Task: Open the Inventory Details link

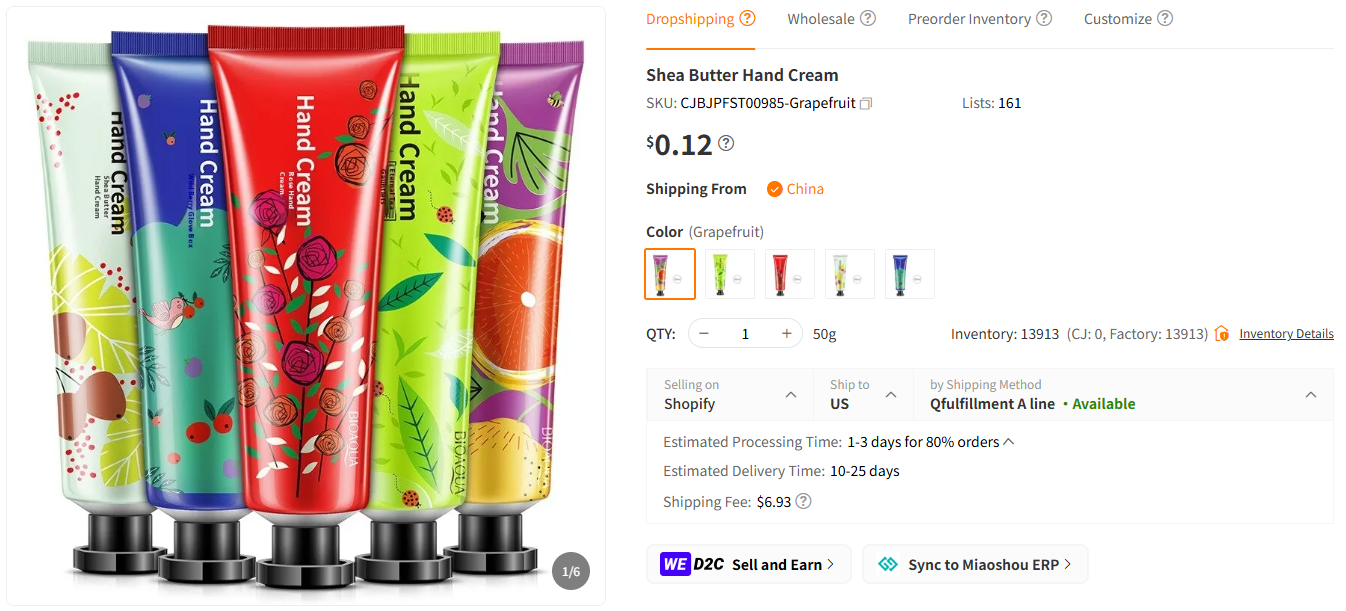Action: 1286,333
